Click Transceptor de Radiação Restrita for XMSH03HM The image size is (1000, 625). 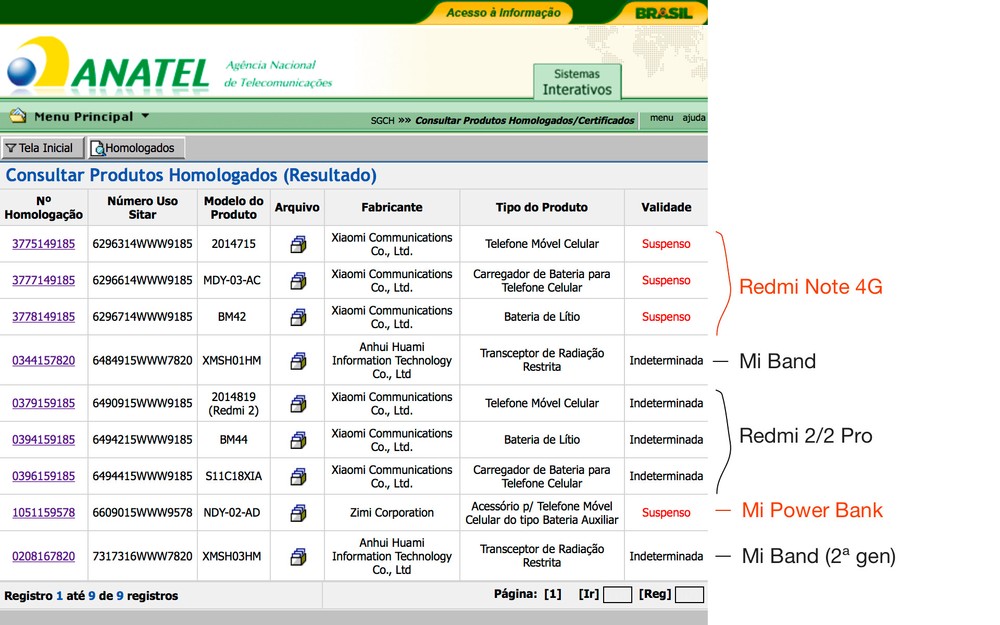tap(541, 556)
